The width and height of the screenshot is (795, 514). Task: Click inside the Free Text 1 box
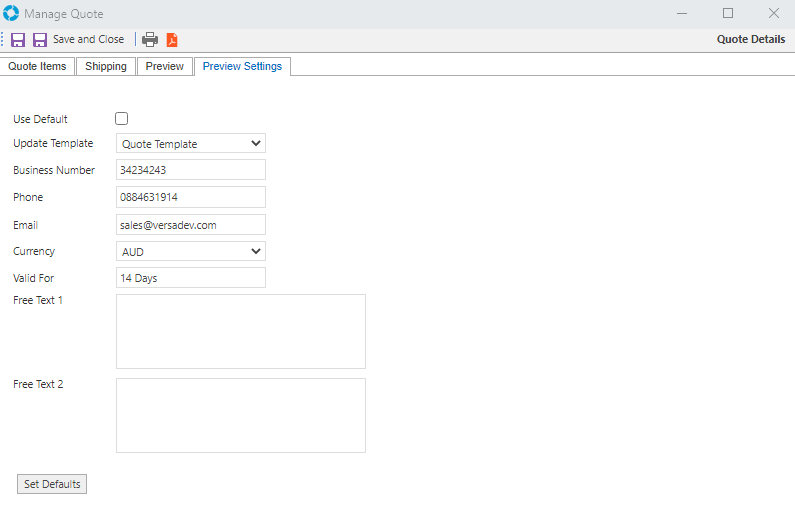pos(240,331)
